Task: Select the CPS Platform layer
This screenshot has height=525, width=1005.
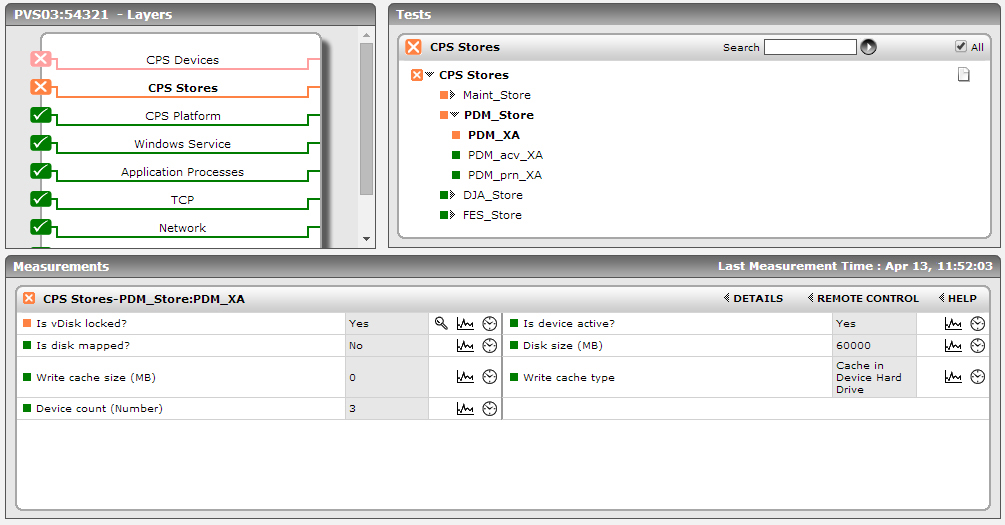Action: [183, 116]
